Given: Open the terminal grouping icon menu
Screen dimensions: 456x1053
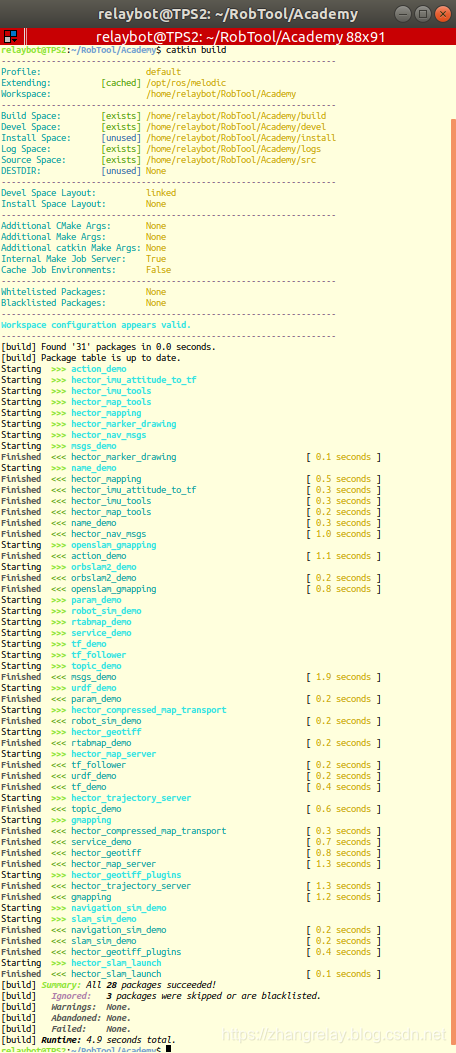Looking at the screenshot, I should [11, 36].
